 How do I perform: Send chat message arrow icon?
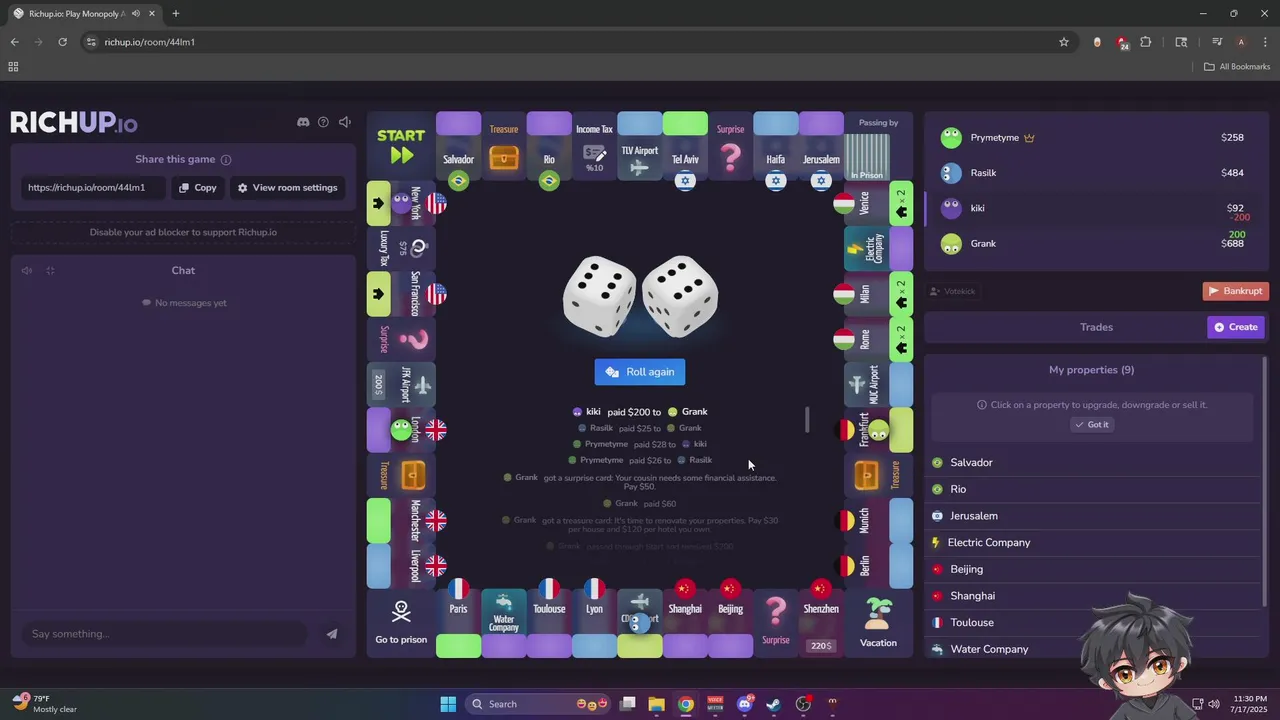tap(332, 634)
